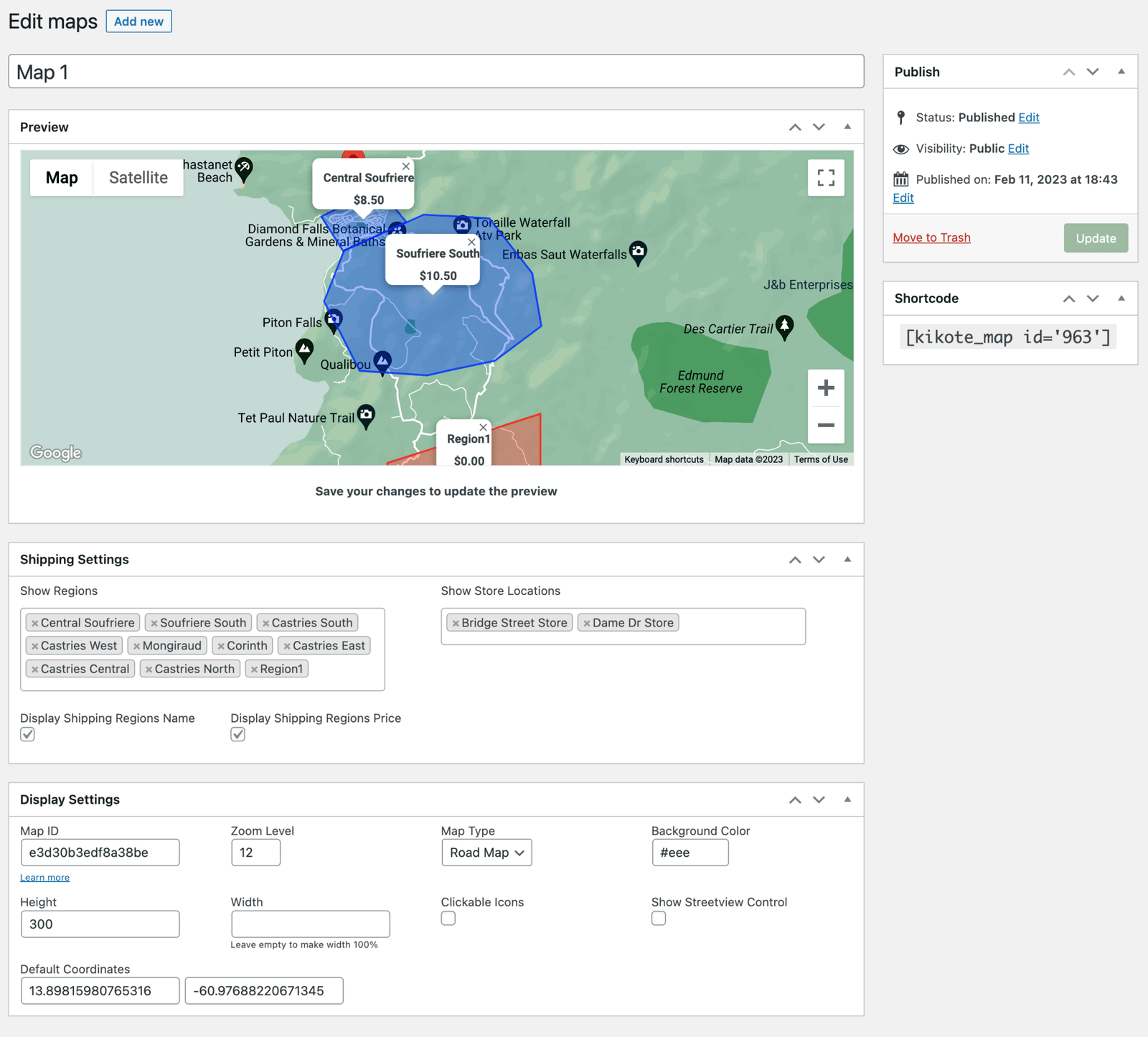
Task: Click the Petit Piton mountain marker
Action: click(305, 350)
